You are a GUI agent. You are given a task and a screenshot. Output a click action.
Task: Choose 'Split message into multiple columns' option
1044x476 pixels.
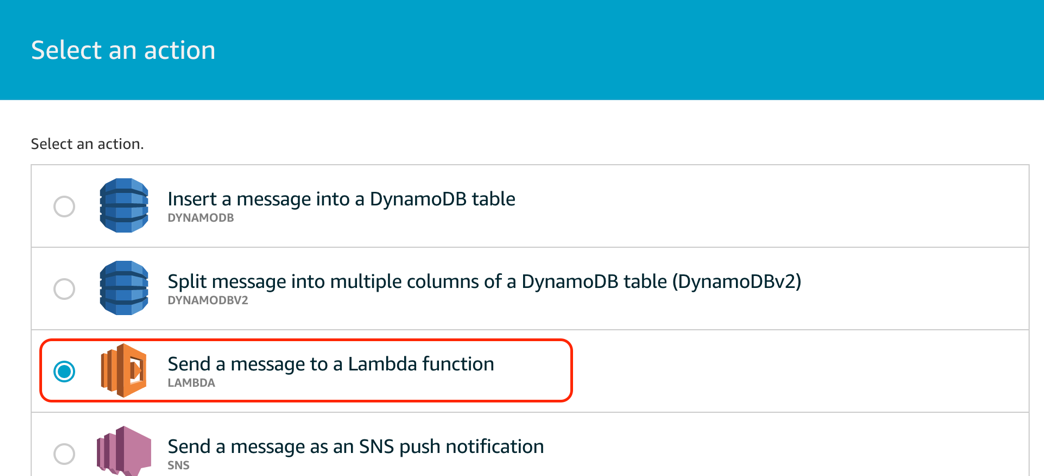[x=484, y=282]
